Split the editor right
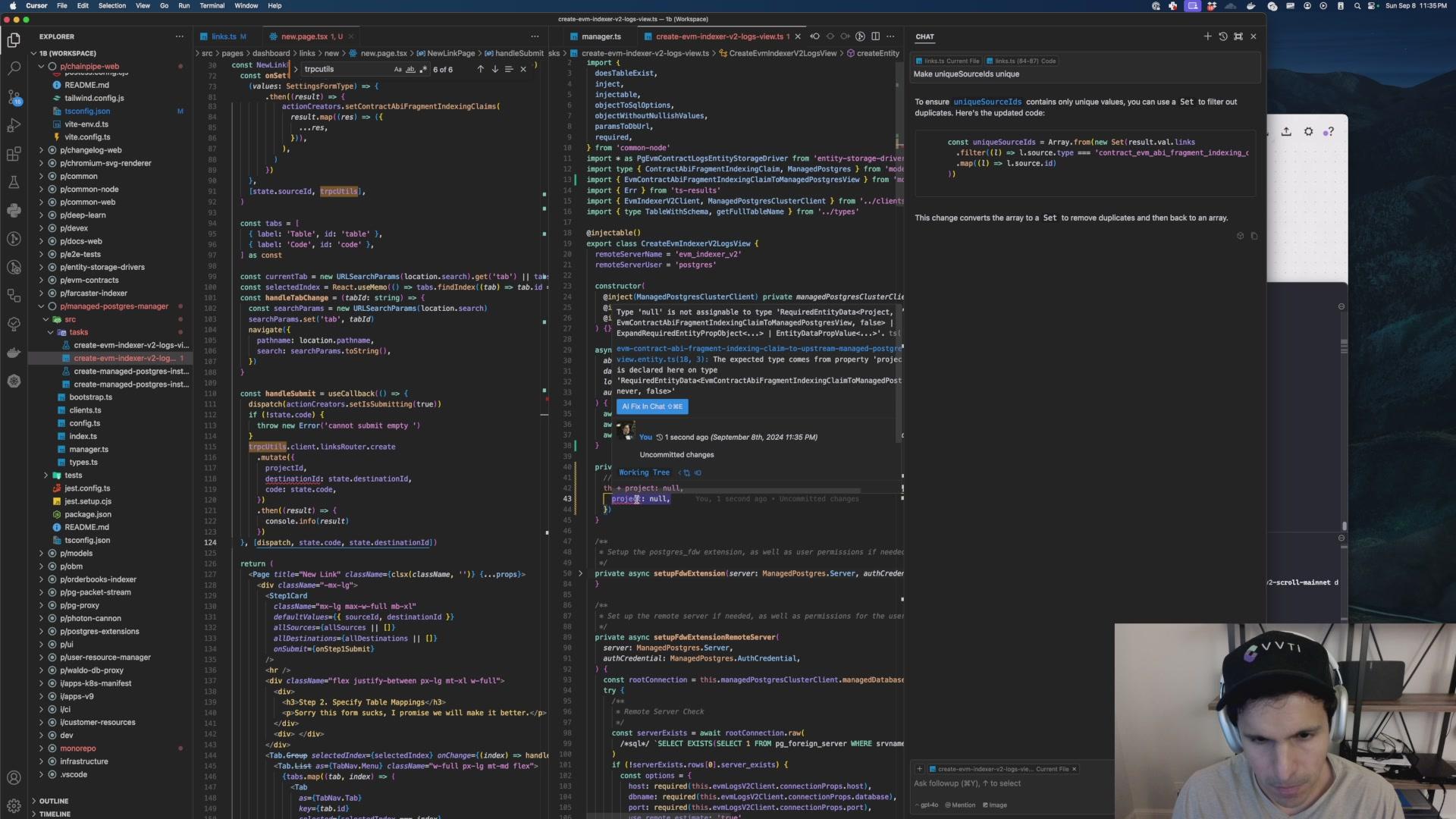 click(x=875, y=36)
